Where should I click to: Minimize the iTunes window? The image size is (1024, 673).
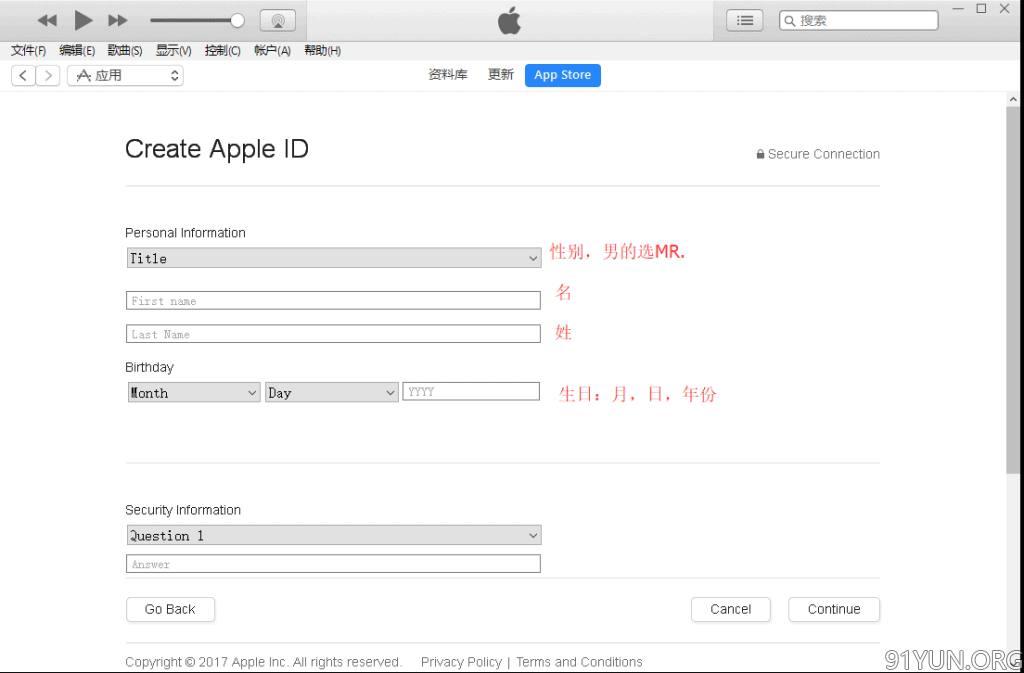pos(958,8)
